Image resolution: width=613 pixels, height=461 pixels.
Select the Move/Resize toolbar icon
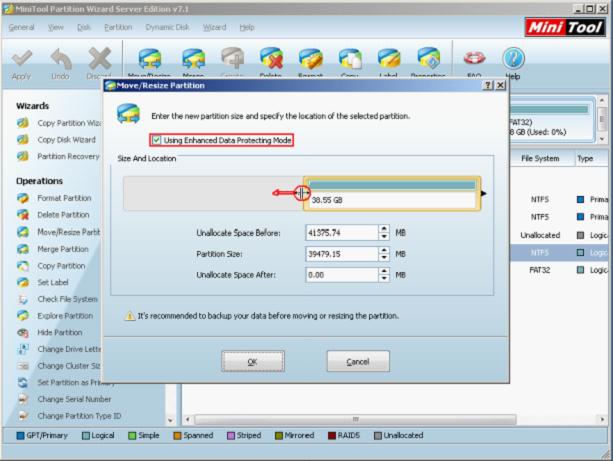(x=150, y=60)
